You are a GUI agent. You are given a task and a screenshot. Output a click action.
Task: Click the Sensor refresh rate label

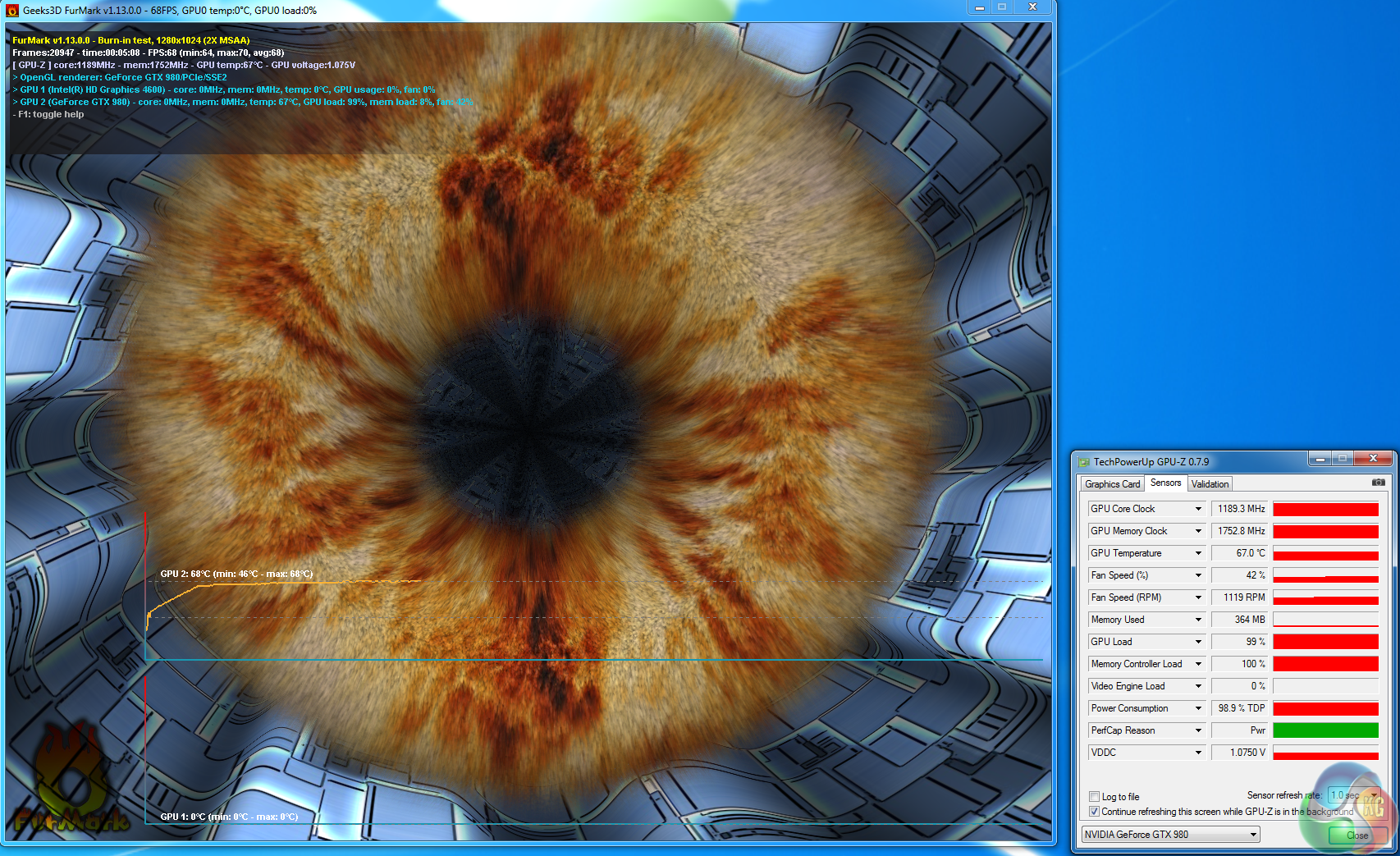click(x=1284, y=795)
